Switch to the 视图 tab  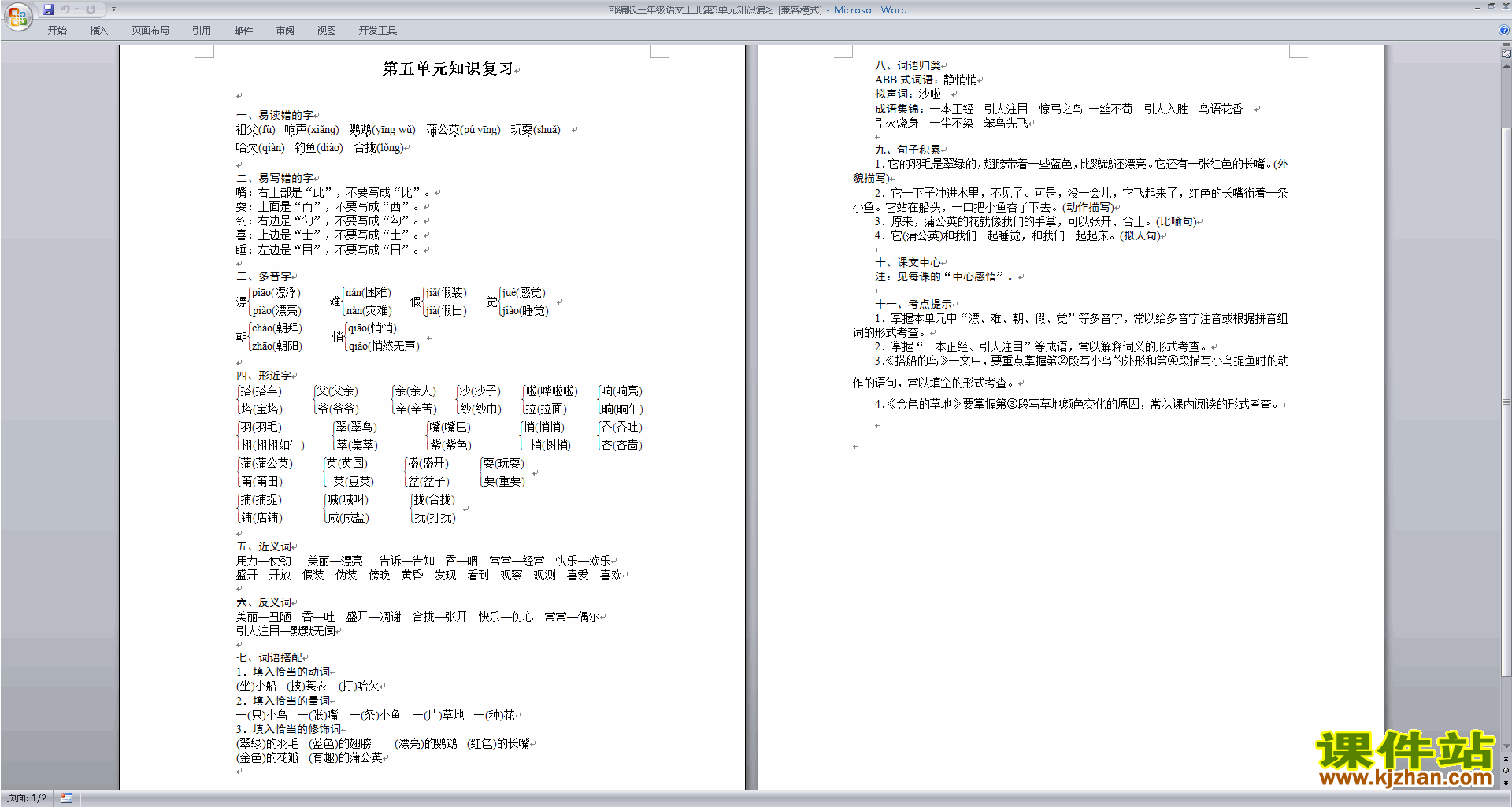pos(327,30)
